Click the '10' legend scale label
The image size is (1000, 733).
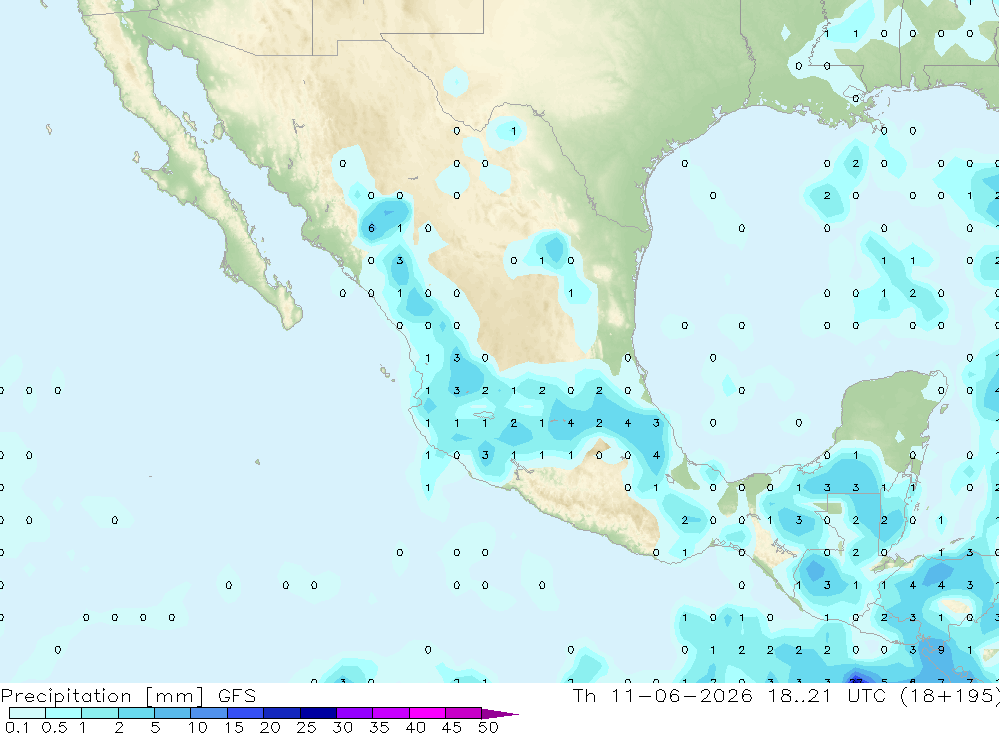[x=197, y=727]
